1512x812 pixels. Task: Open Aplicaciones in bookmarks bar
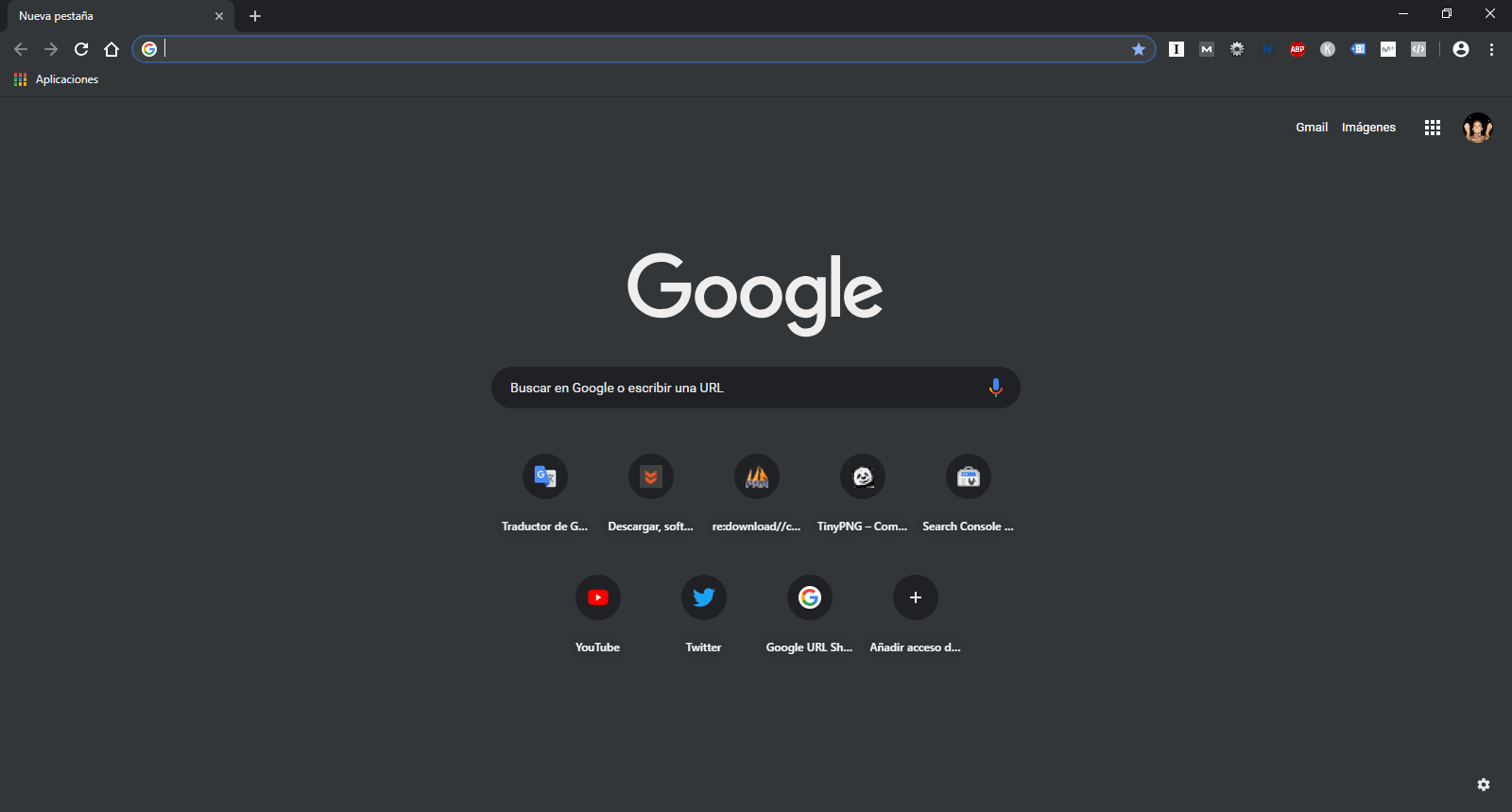point(57,79)
